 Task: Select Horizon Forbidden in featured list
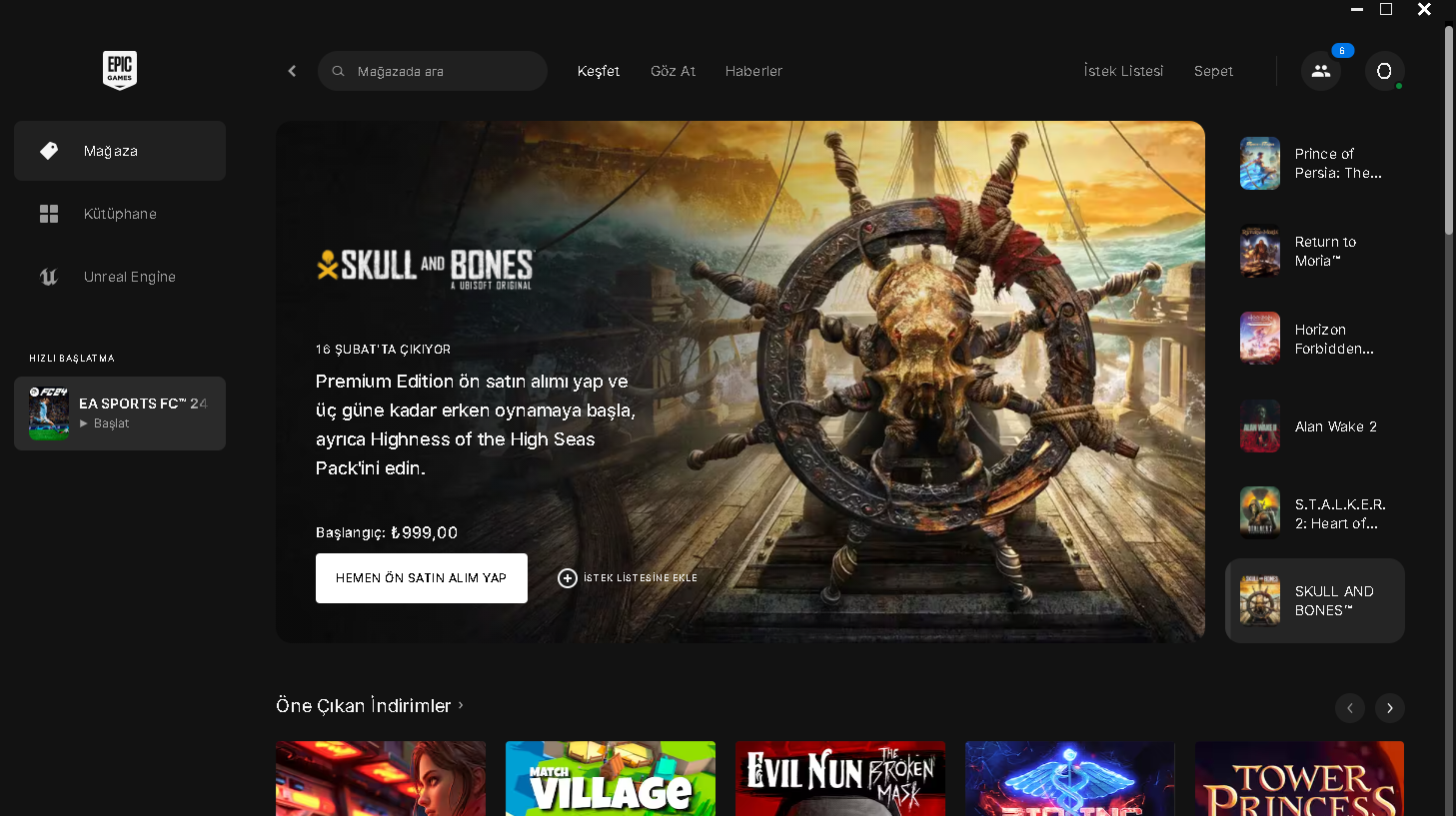[1315, 339]
